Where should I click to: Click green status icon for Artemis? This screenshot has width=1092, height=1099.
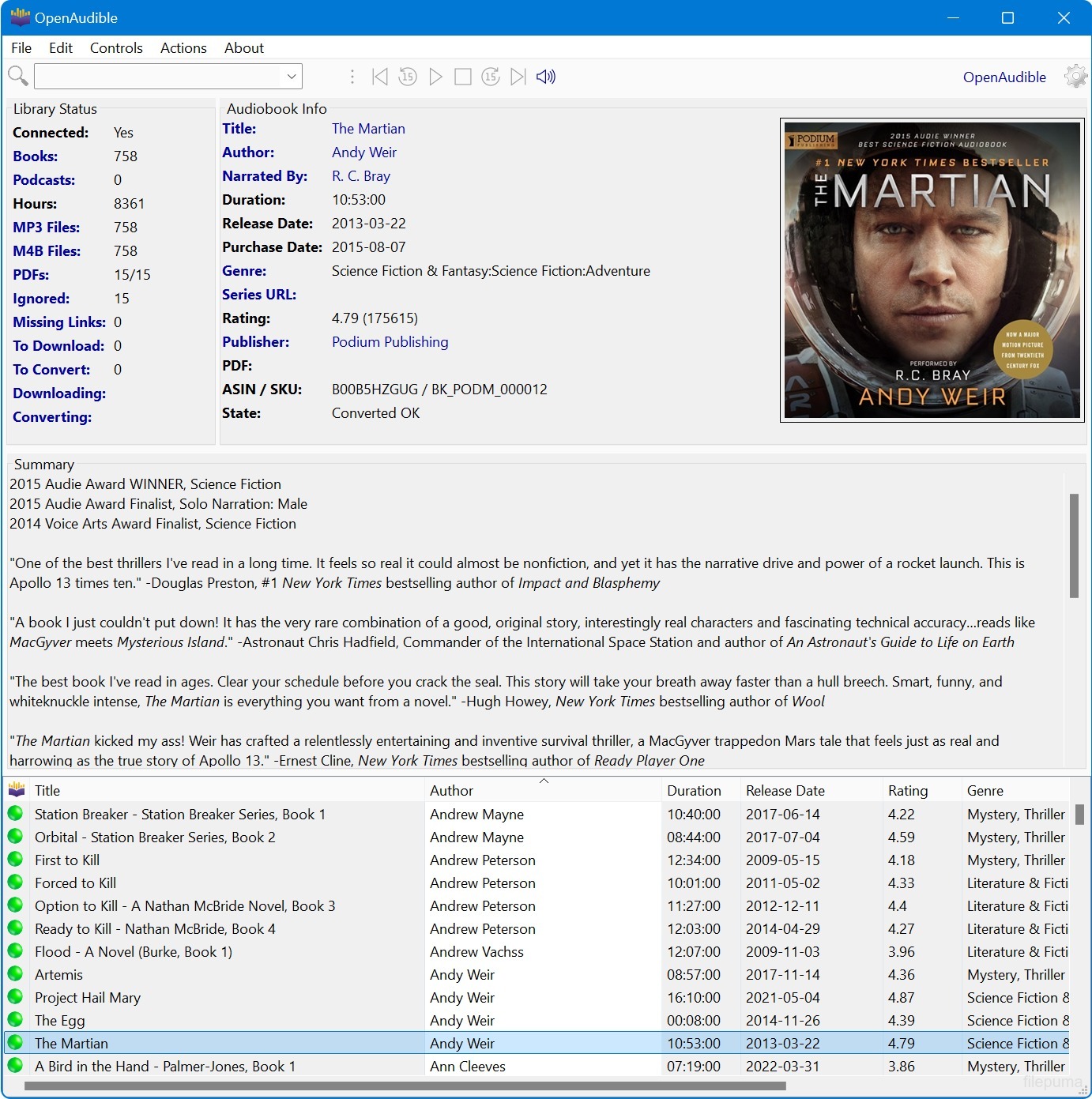[x=15, y=974]
